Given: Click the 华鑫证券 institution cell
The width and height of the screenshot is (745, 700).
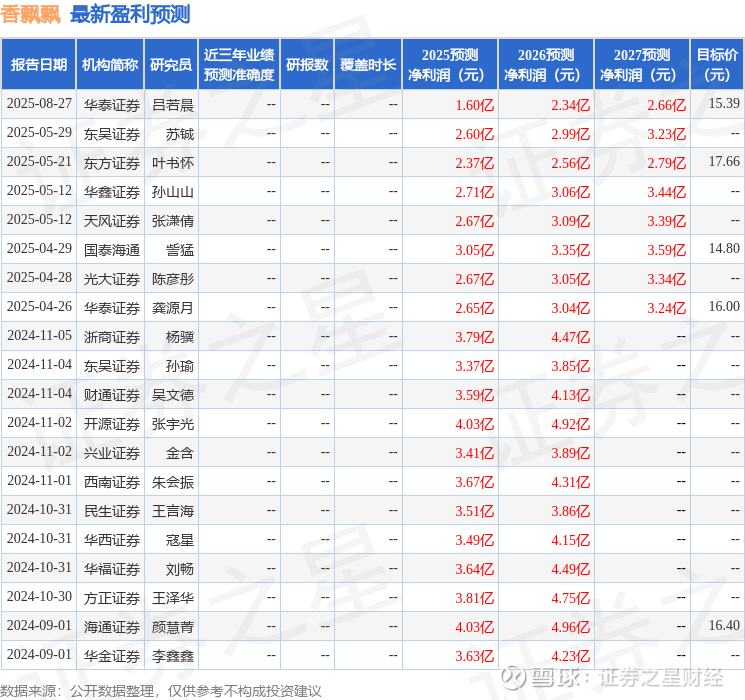Looking at the screenshot, I should pos(112,192).
